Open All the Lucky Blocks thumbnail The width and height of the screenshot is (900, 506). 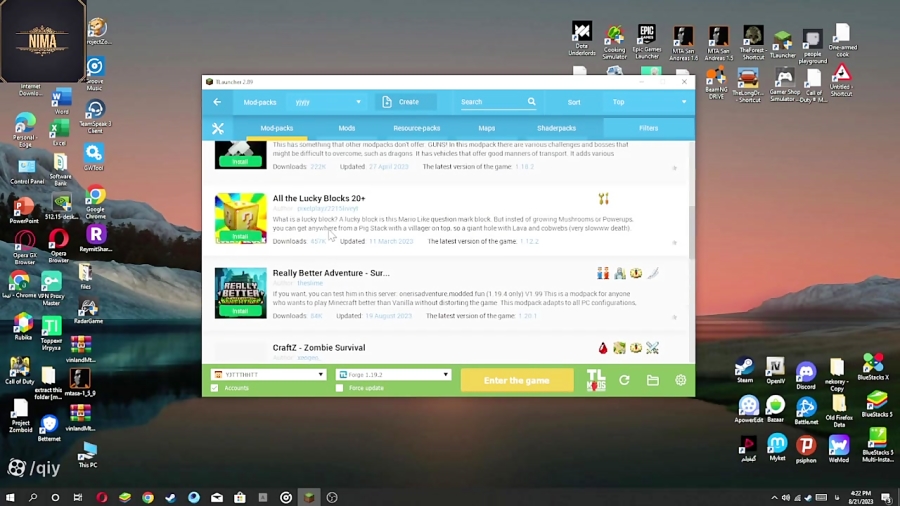(x=240, y=219)
